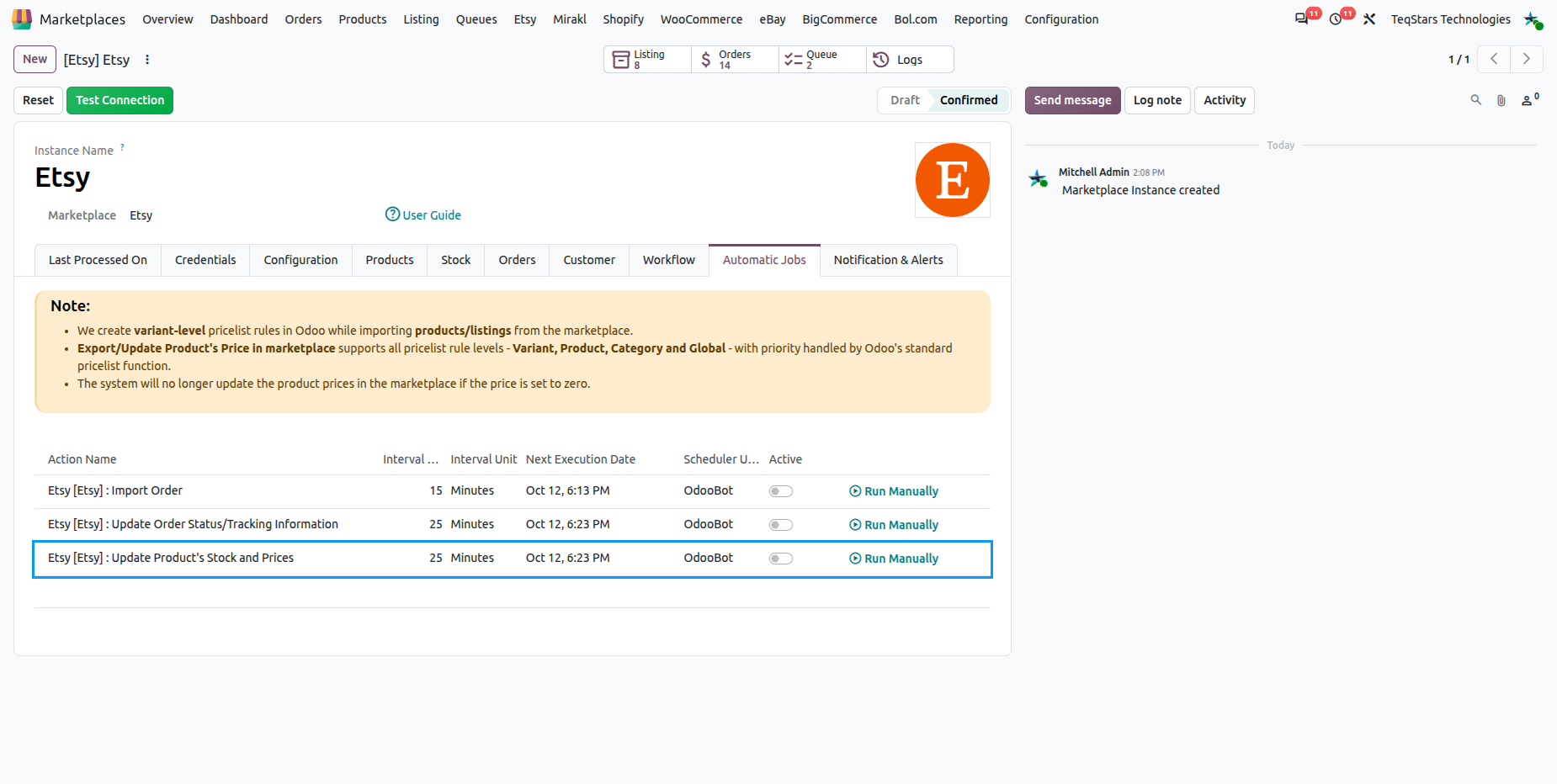Image resolution: width=1557 pixels, height=784 pixels.
Task: Switch to the Stock tab
Action: coord(456,260)
